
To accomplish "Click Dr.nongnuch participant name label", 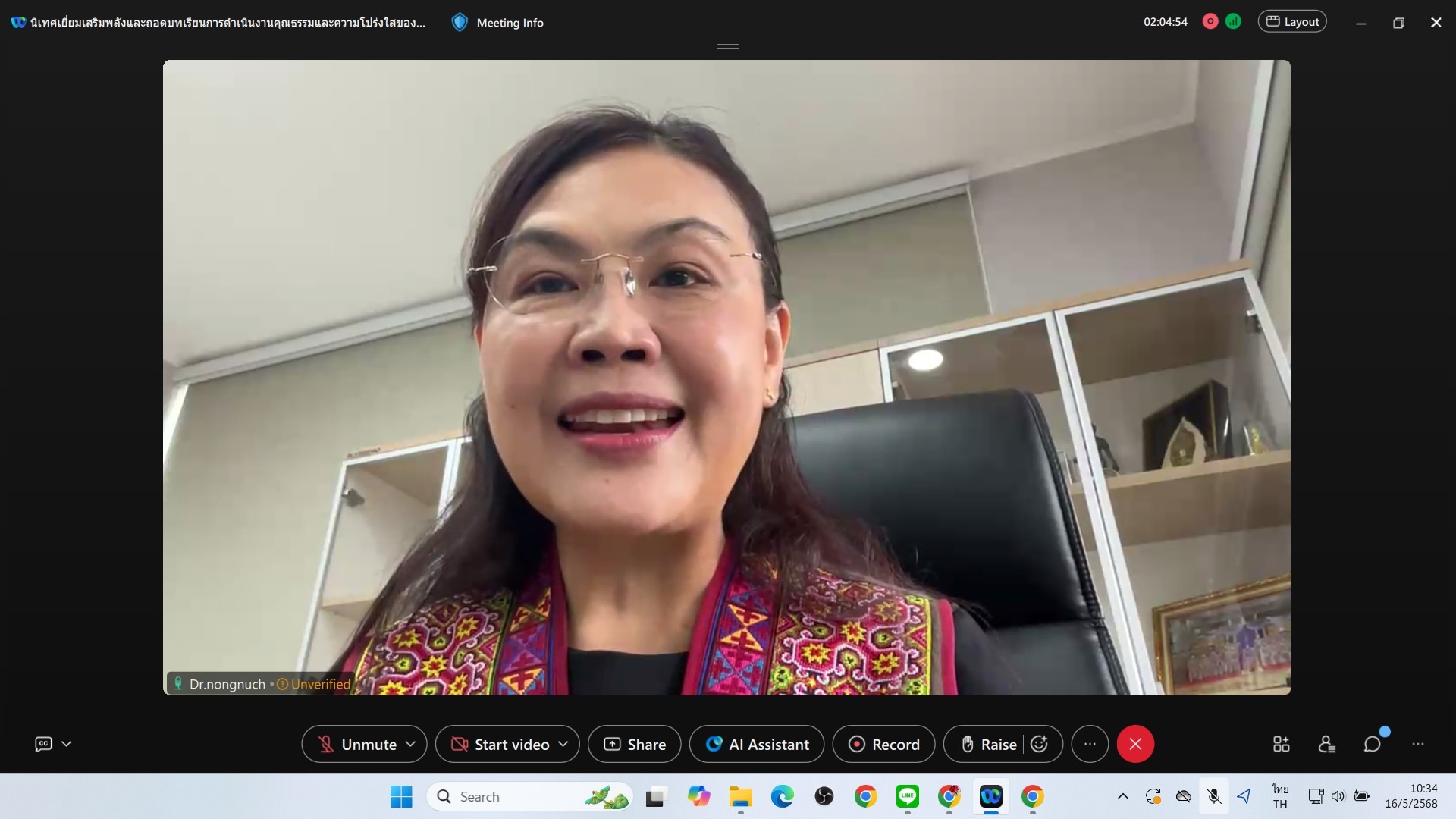I will tap(227, 684).
